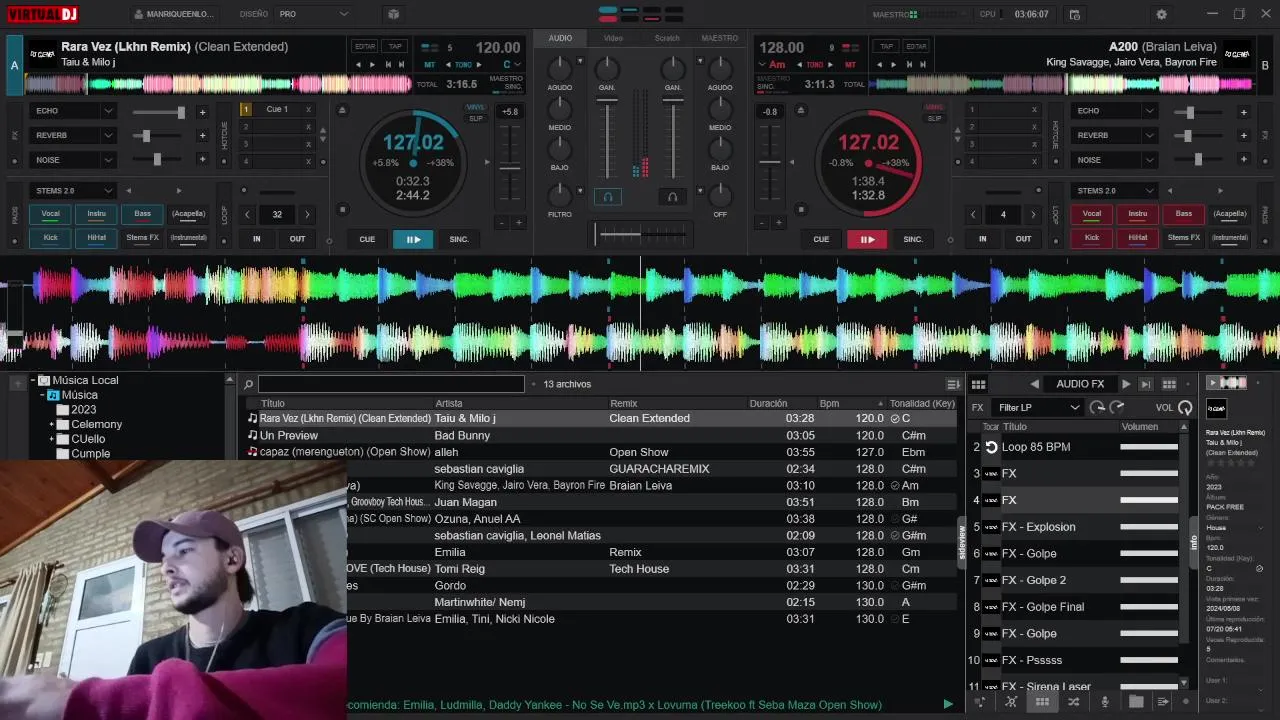
Task: Click the EDITAR button on deck B
Action: (916, 46)
